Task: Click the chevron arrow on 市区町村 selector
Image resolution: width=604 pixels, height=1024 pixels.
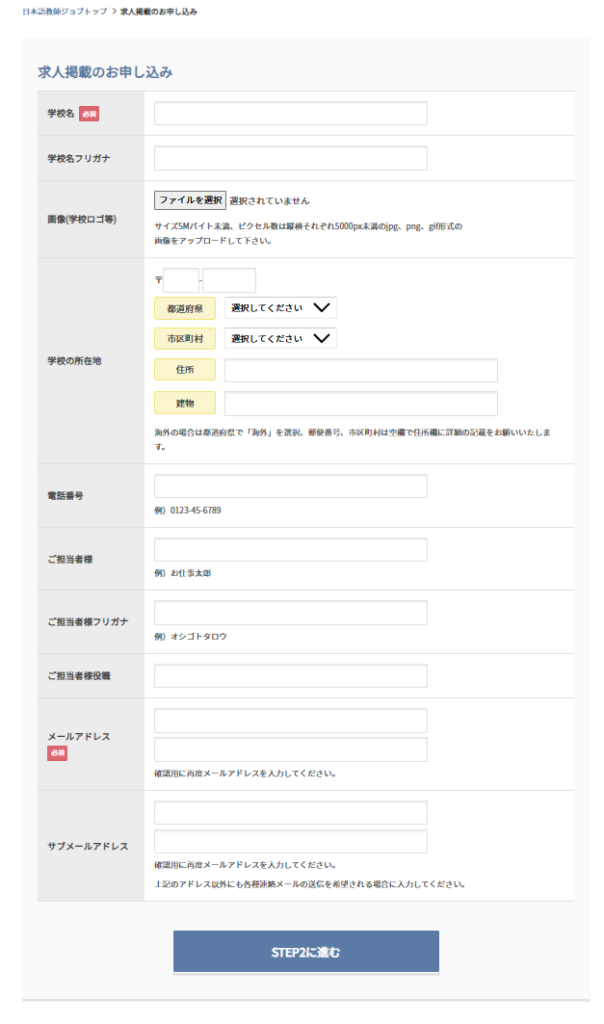Action: tap(321, 339)
